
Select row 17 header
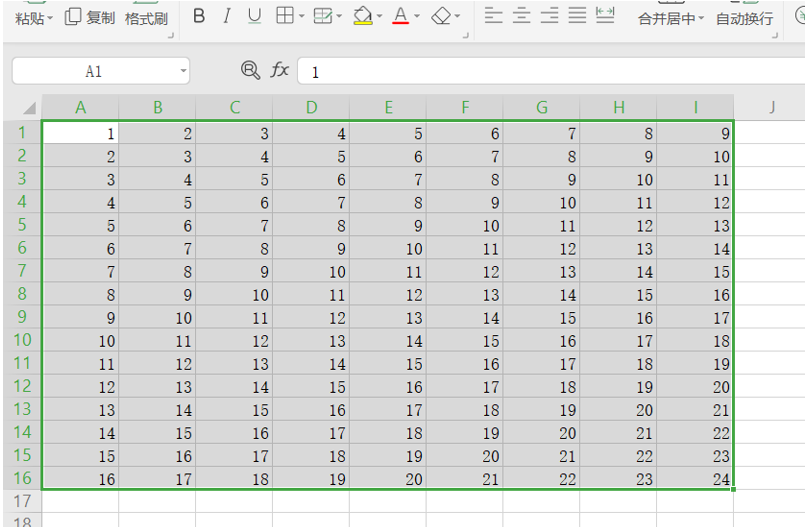pyautogui.click(x=22, y=501)
